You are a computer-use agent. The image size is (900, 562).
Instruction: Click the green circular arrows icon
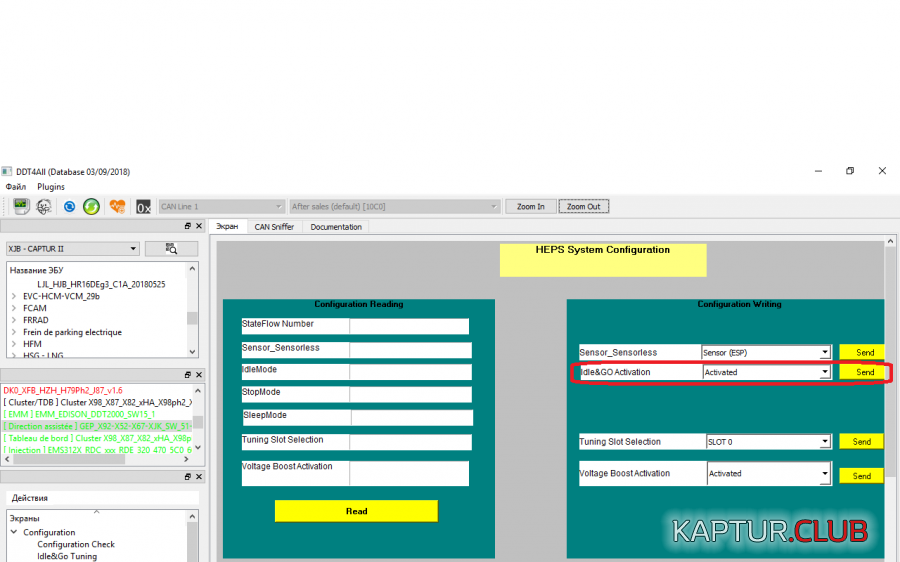point(91,206)
